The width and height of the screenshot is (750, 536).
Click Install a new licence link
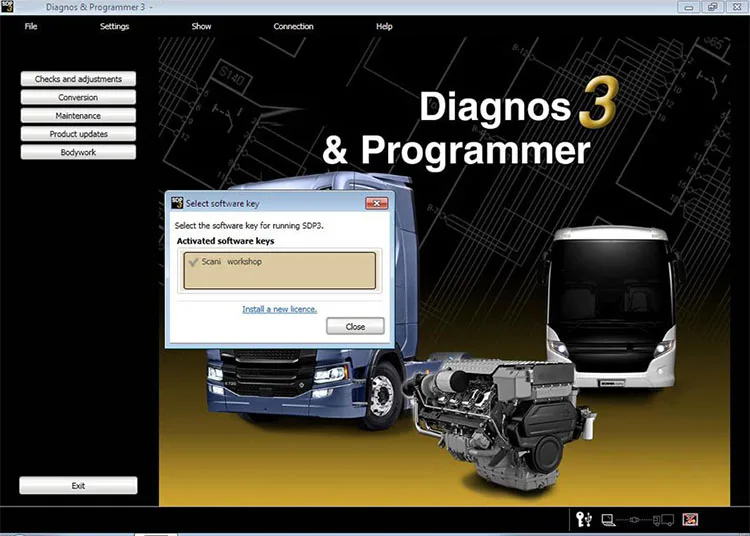279,309
